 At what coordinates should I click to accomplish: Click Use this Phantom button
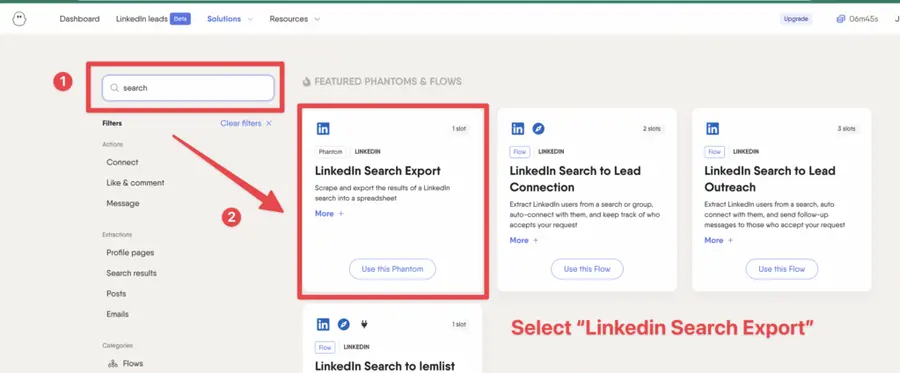coord(393,269)
